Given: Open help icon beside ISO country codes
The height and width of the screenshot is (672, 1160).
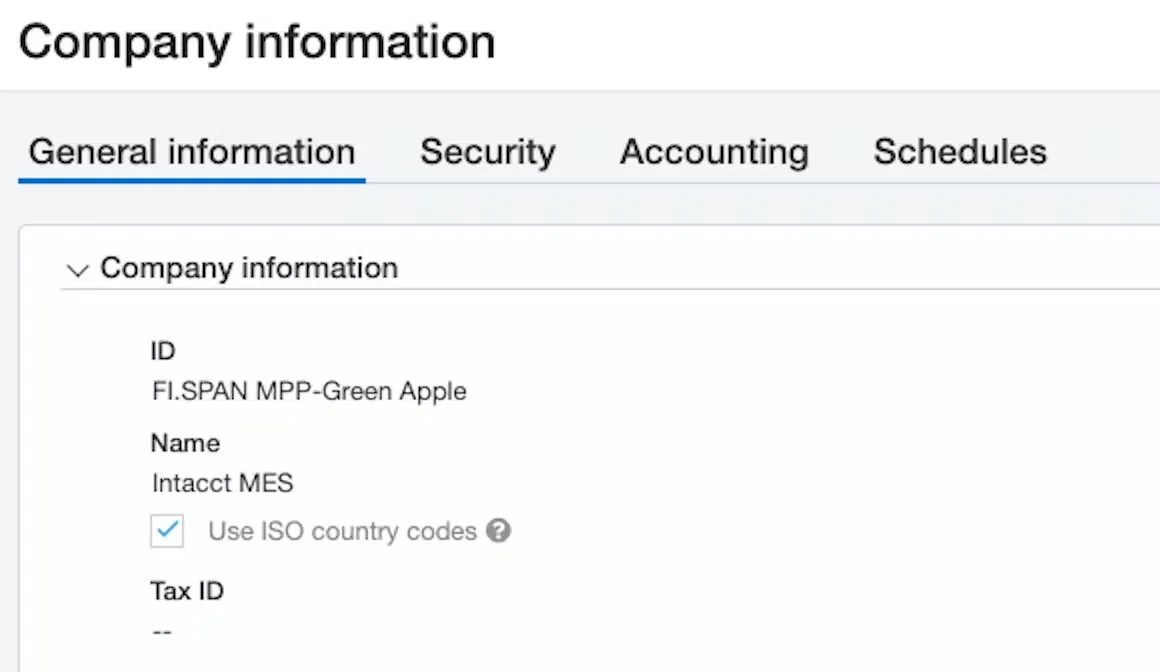Looking at the screenshot, I should coord(499,531).
